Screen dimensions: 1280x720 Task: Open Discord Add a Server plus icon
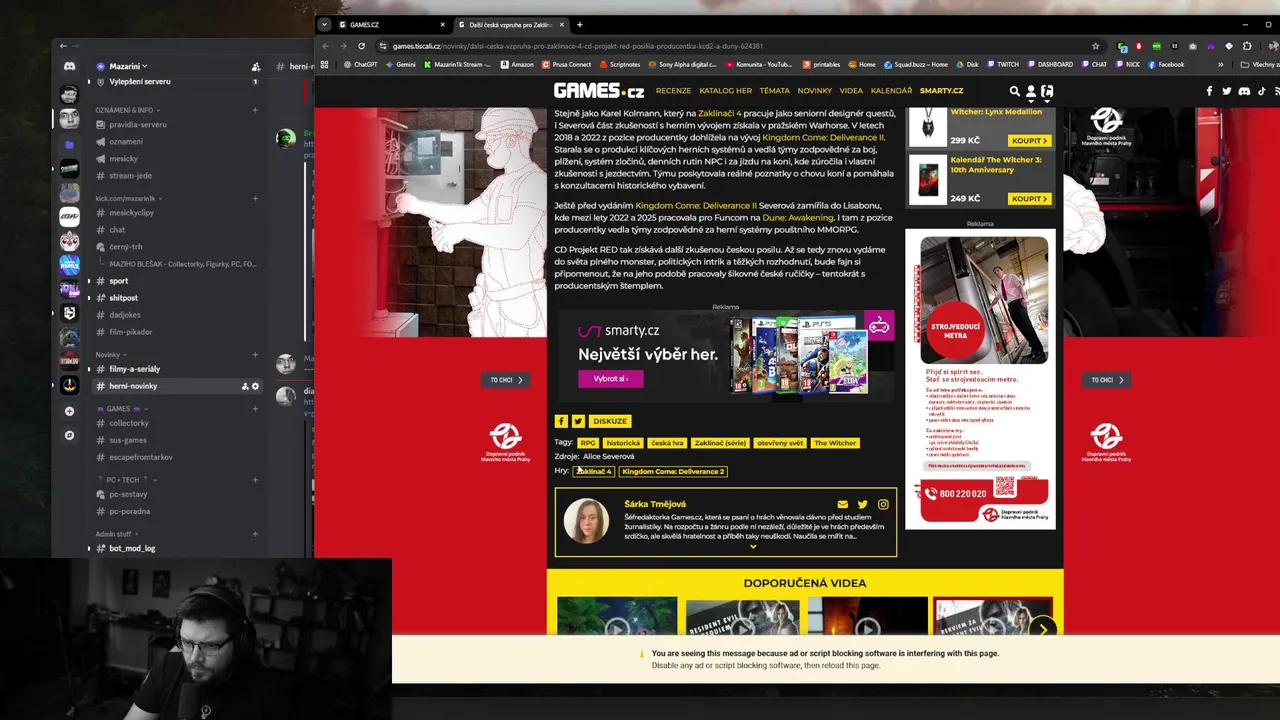click(69, 411)
